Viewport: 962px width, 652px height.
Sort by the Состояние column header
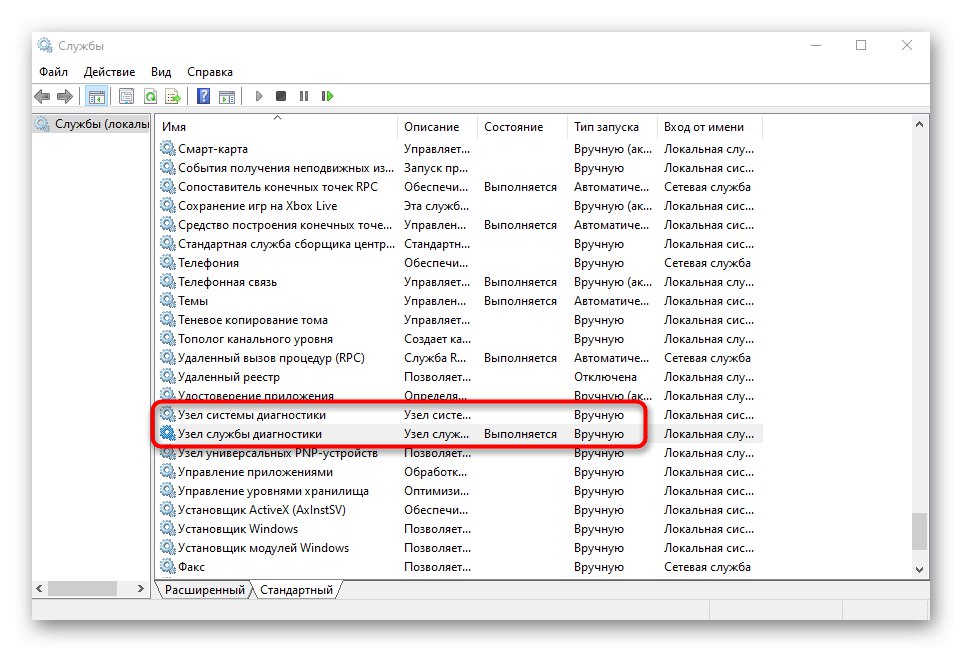(x=522, y=126)
